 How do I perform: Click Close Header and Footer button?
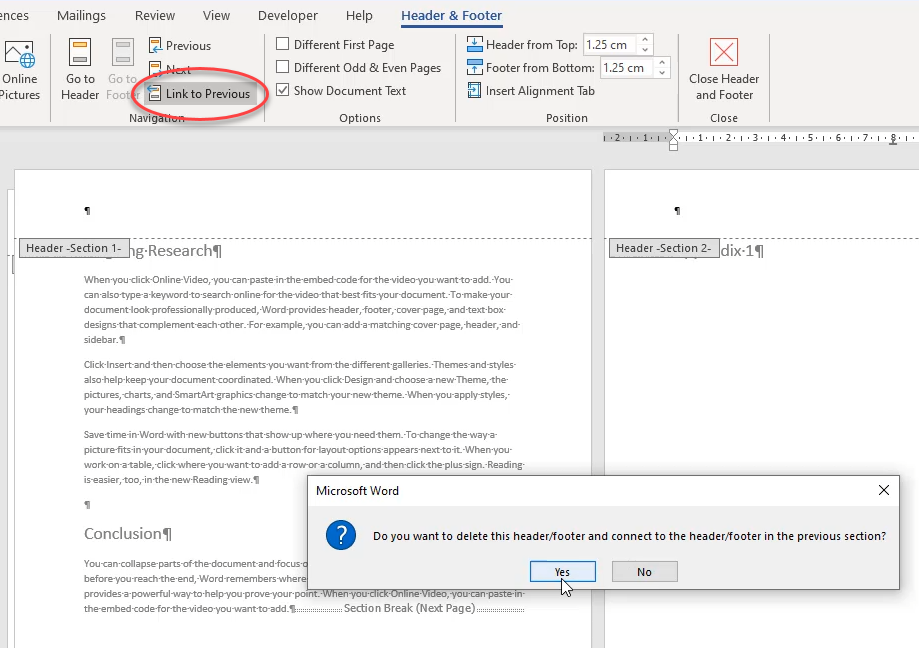(x=724, y=69)
